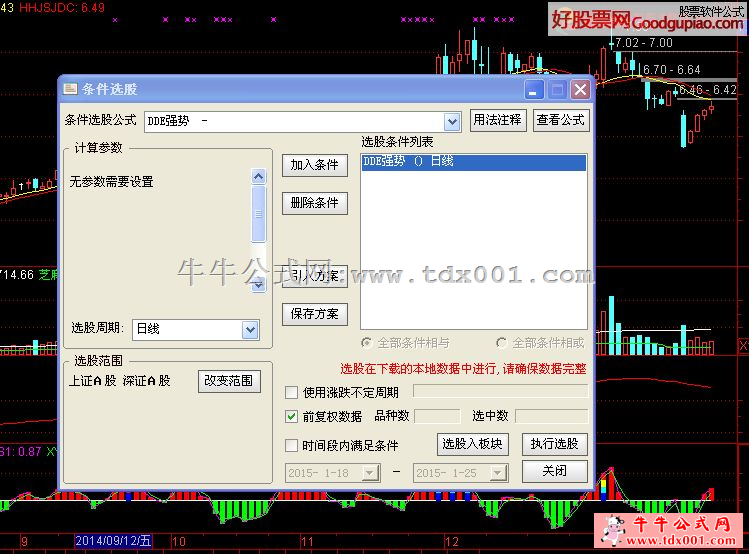Click the 保存方案 button
749x554 pixels.
click(315, 314)
